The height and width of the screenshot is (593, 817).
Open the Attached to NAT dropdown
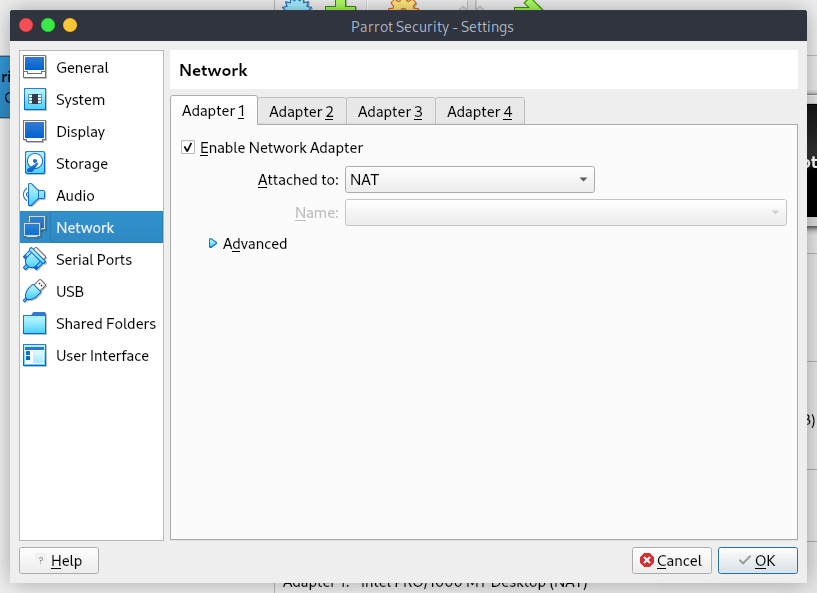(x=469, y=180)
